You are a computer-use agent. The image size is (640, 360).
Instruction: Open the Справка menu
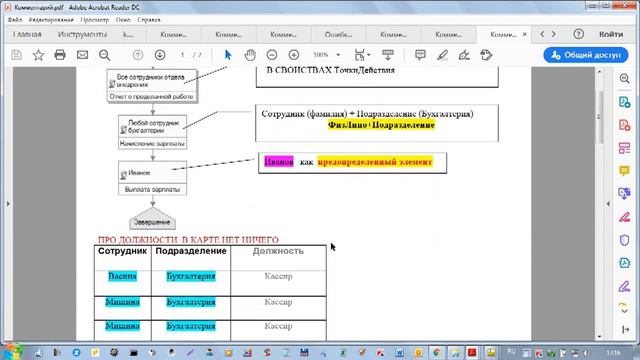[x=149, y=20]
